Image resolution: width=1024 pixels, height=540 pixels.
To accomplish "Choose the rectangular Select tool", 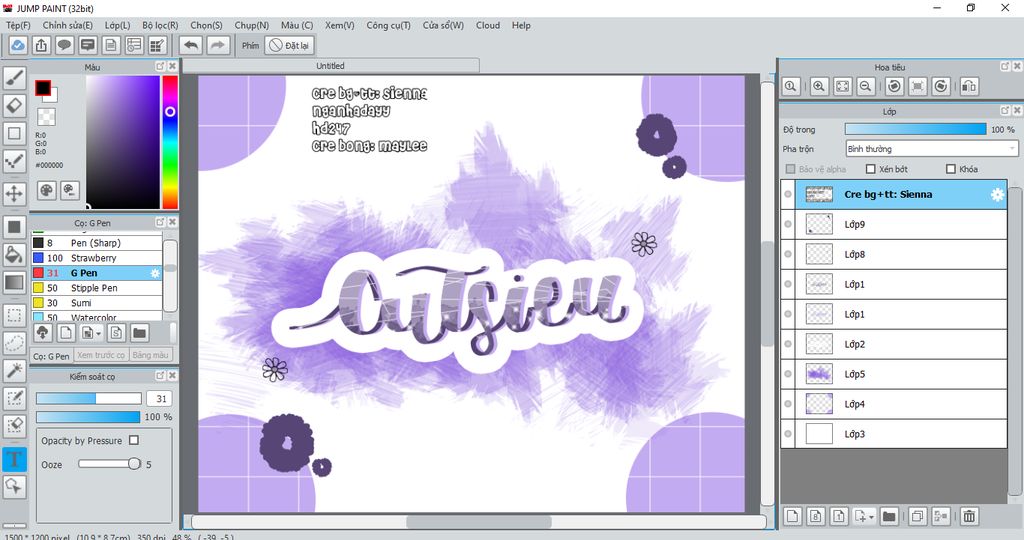I will [x=14, y=315].
